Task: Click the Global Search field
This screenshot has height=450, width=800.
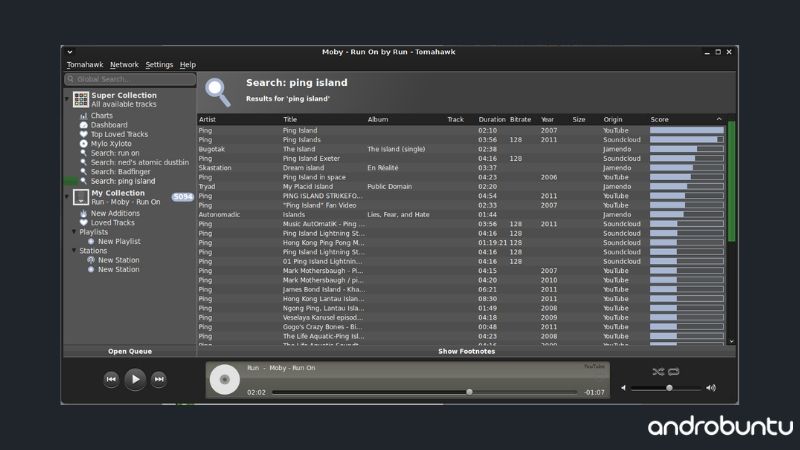Action: pos(130,79)
